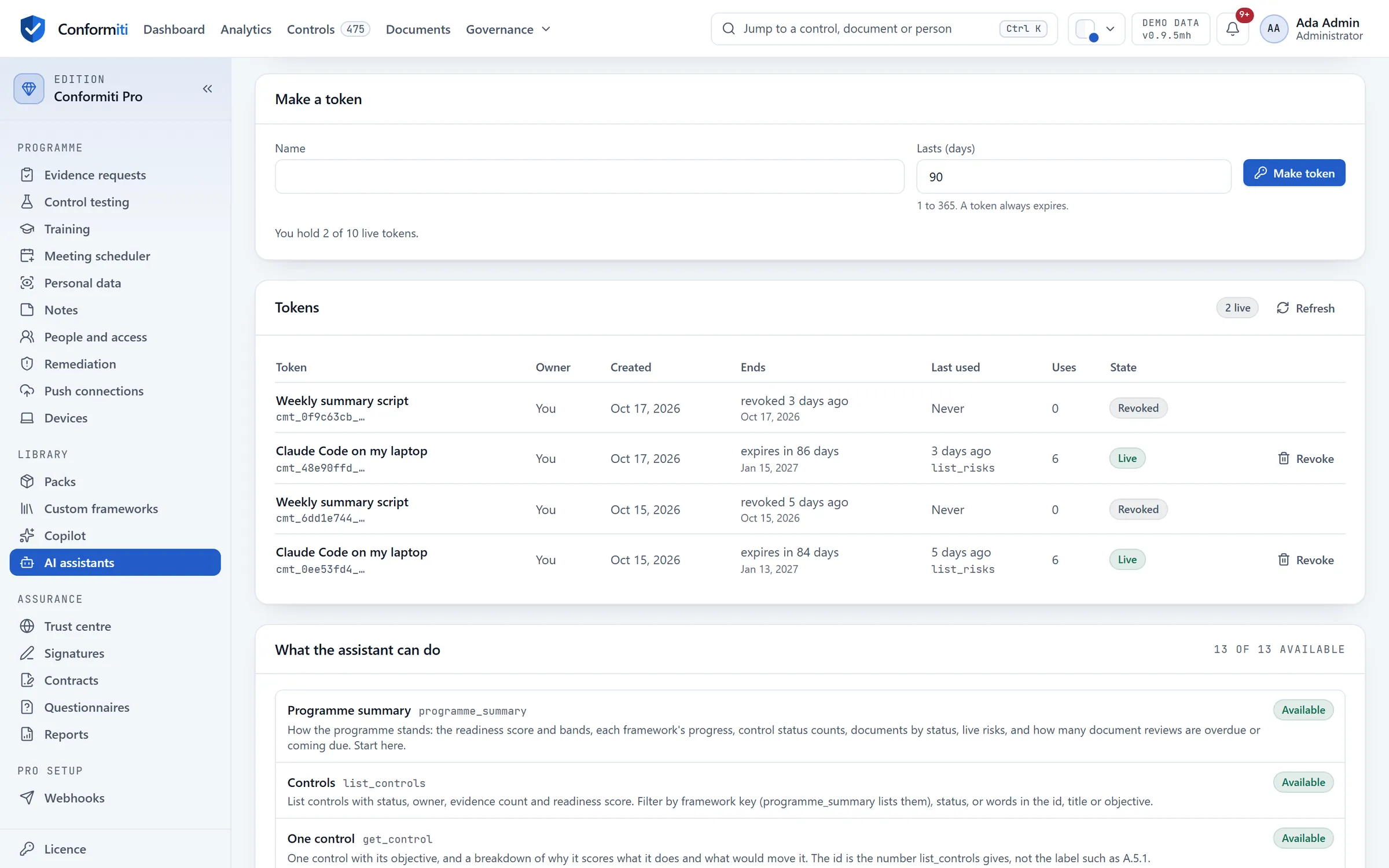Open Documents in top nav
The image size is (1389, 868).
pos(418,29)
